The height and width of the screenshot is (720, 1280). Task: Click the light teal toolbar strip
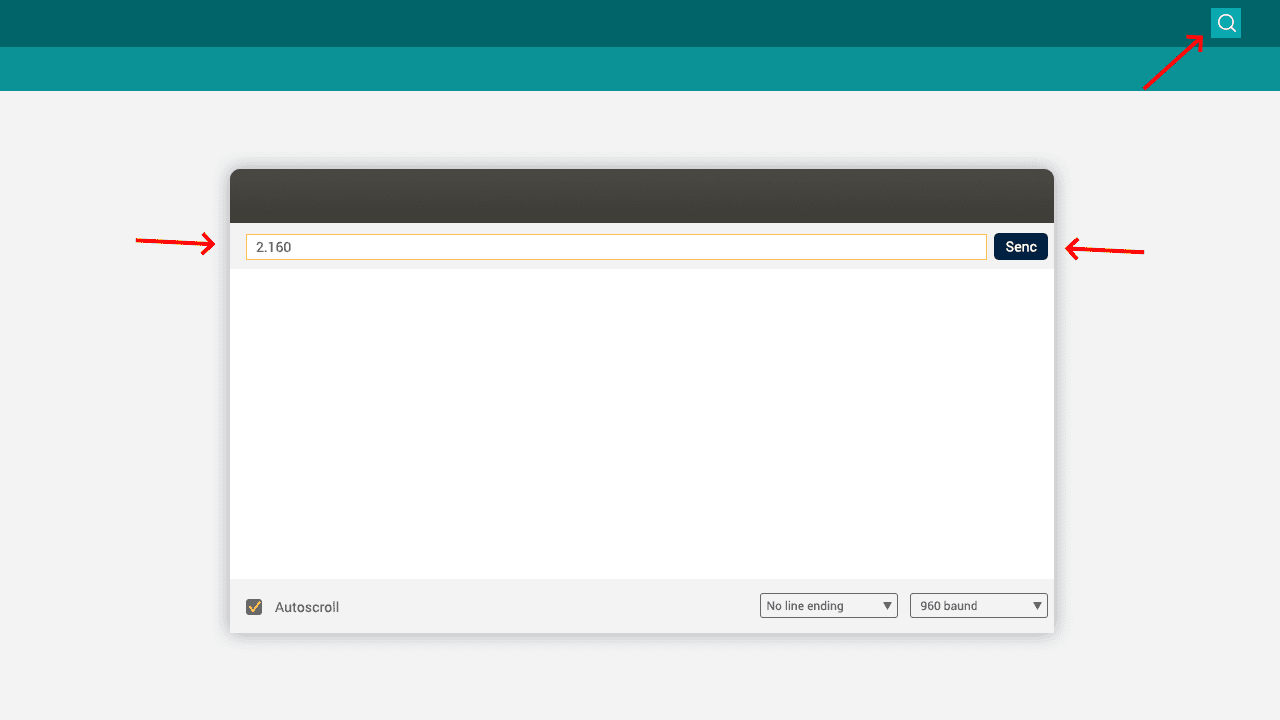coord(600,69)
